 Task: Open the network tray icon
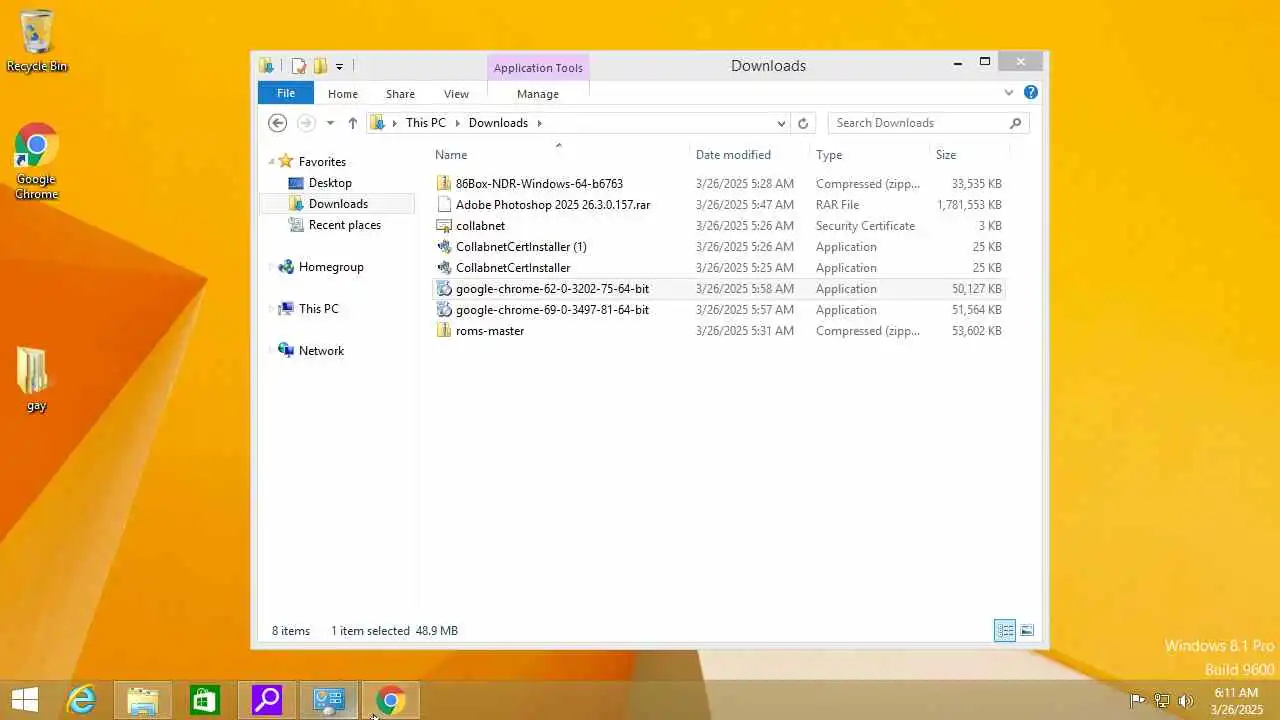1162,700
